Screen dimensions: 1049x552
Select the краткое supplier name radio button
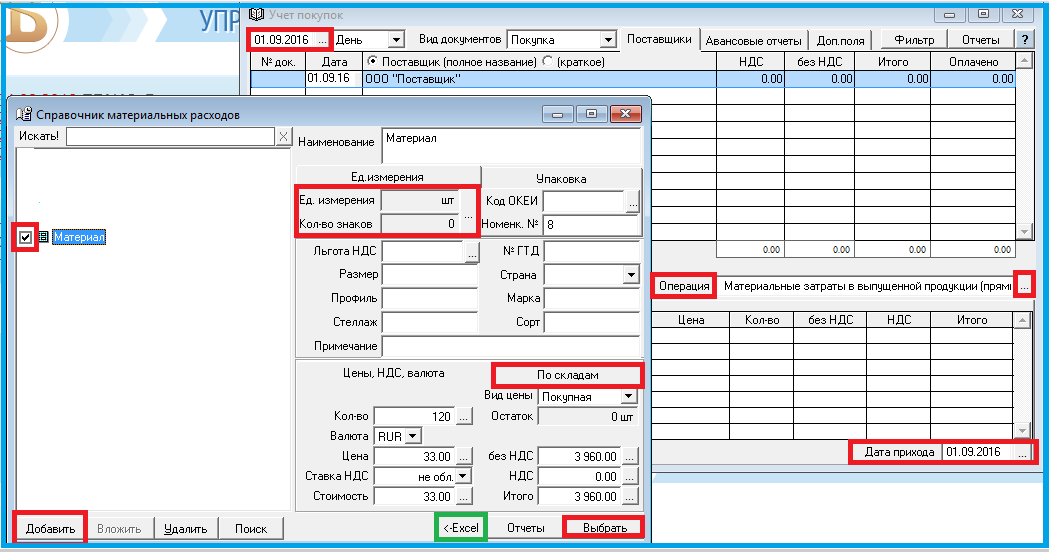[x=548, y=61]
